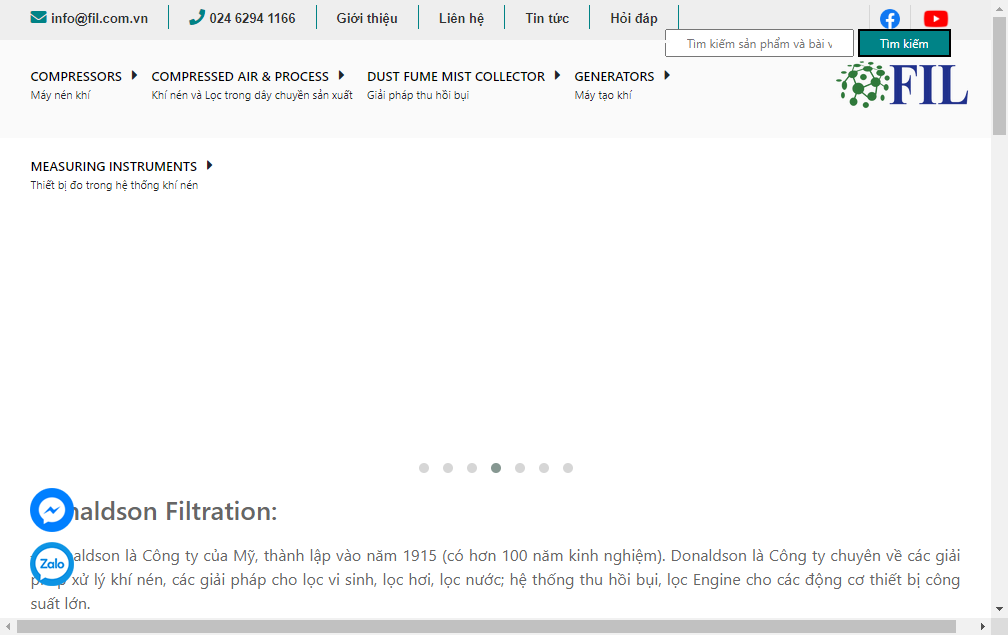
Task: Click info@fil.com.vn email link
Action: (x=99, y=18)
